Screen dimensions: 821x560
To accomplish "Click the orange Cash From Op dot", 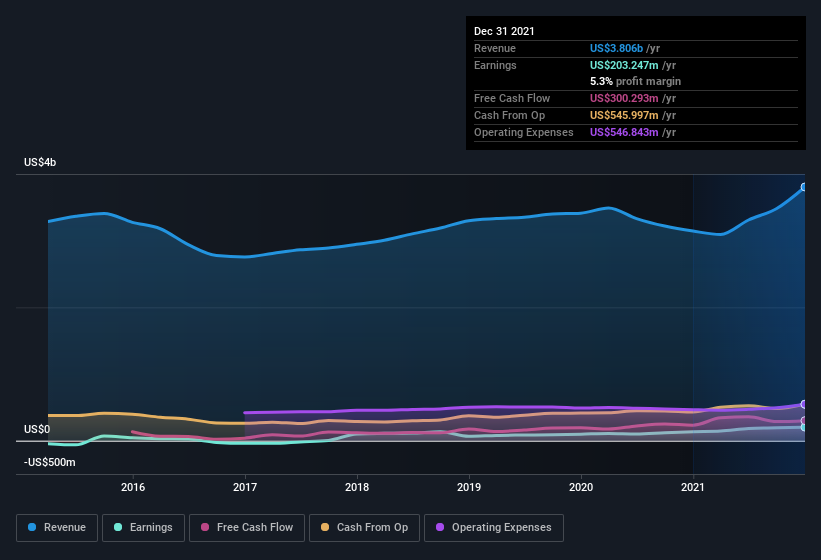I will tap(325, 527).
